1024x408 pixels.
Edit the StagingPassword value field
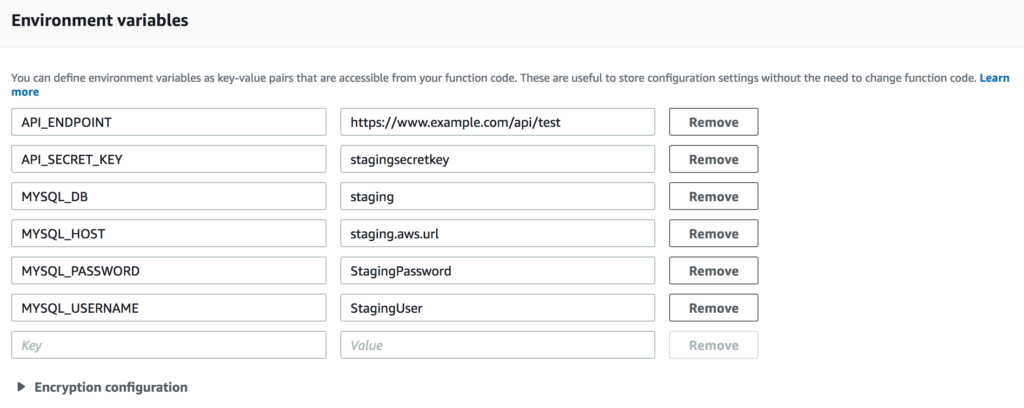pyautogui.click(x=497, y=271)
